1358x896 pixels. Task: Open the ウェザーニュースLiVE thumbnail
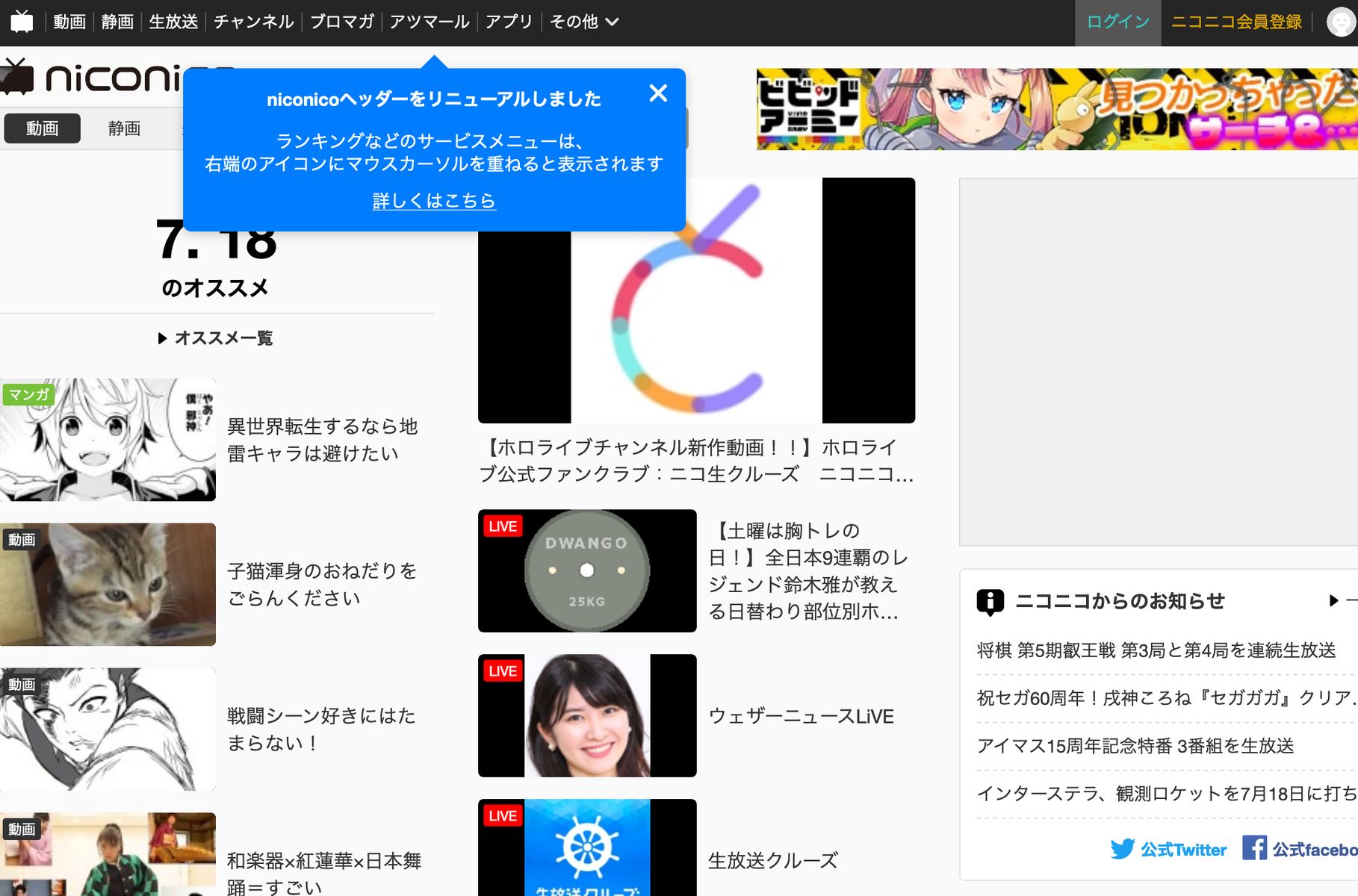(587, 716)
